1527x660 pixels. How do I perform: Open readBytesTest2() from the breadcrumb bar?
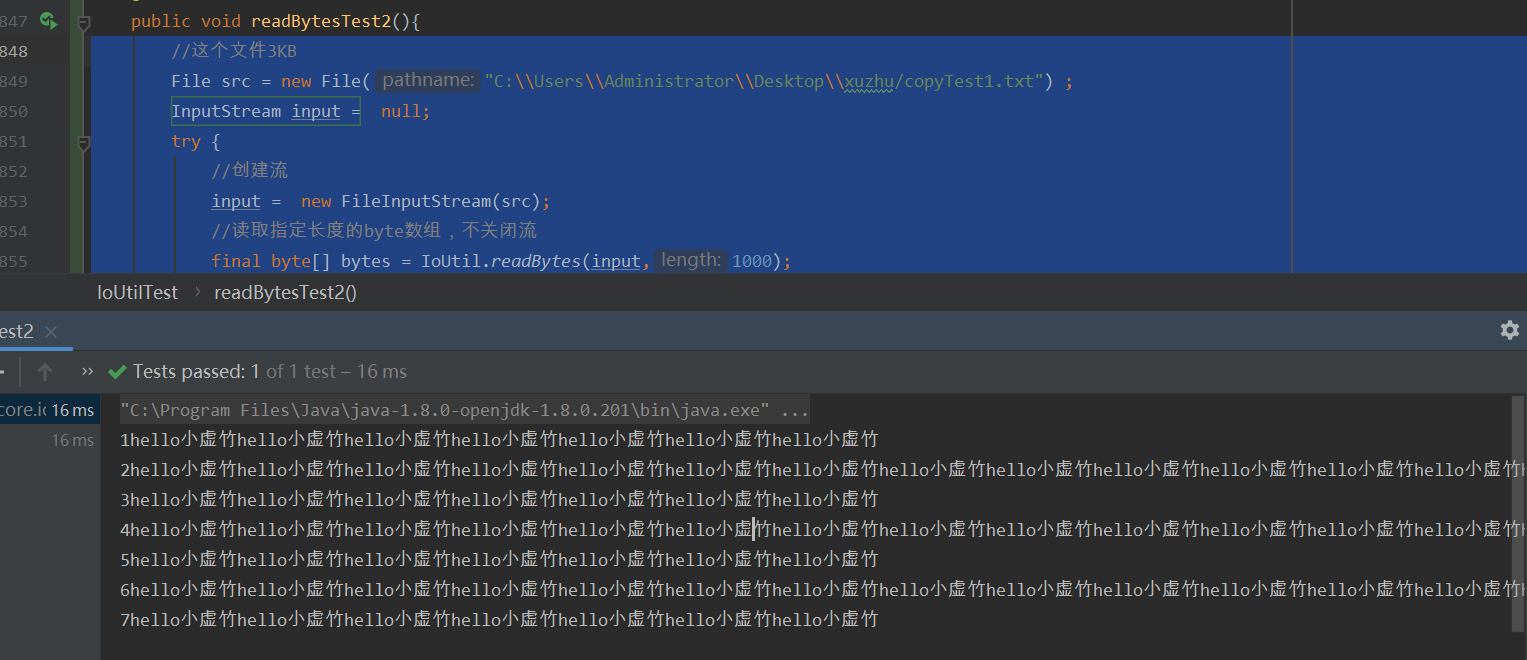pos(285,292)
